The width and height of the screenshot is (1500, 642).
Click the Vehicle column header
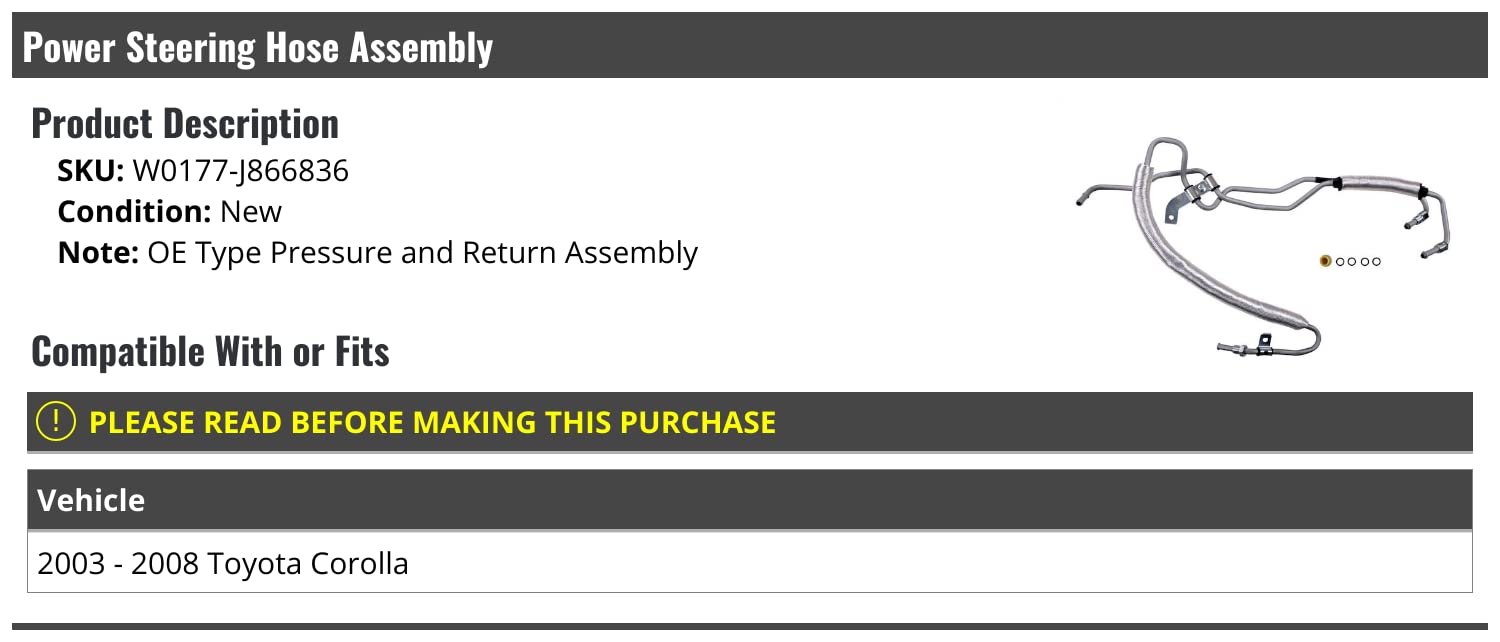pos(91,500)
